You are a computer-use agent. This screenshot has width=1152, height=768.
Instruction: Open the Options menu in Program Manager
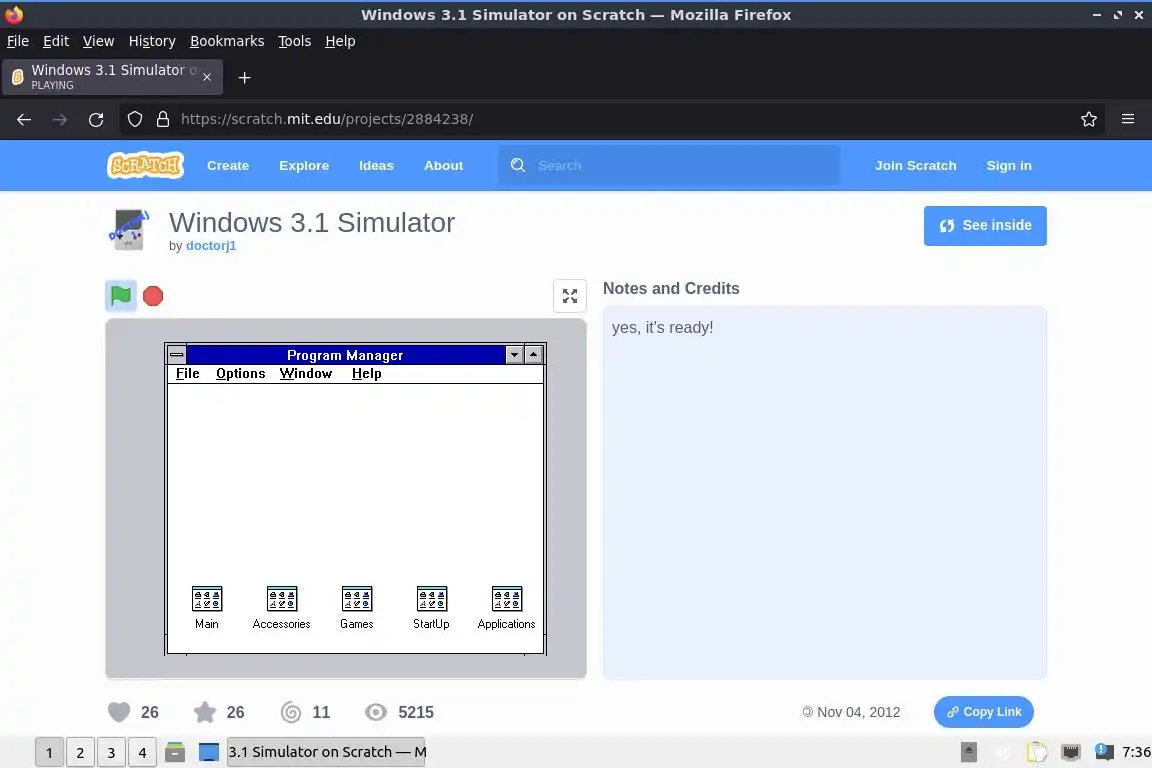[240, 373]
